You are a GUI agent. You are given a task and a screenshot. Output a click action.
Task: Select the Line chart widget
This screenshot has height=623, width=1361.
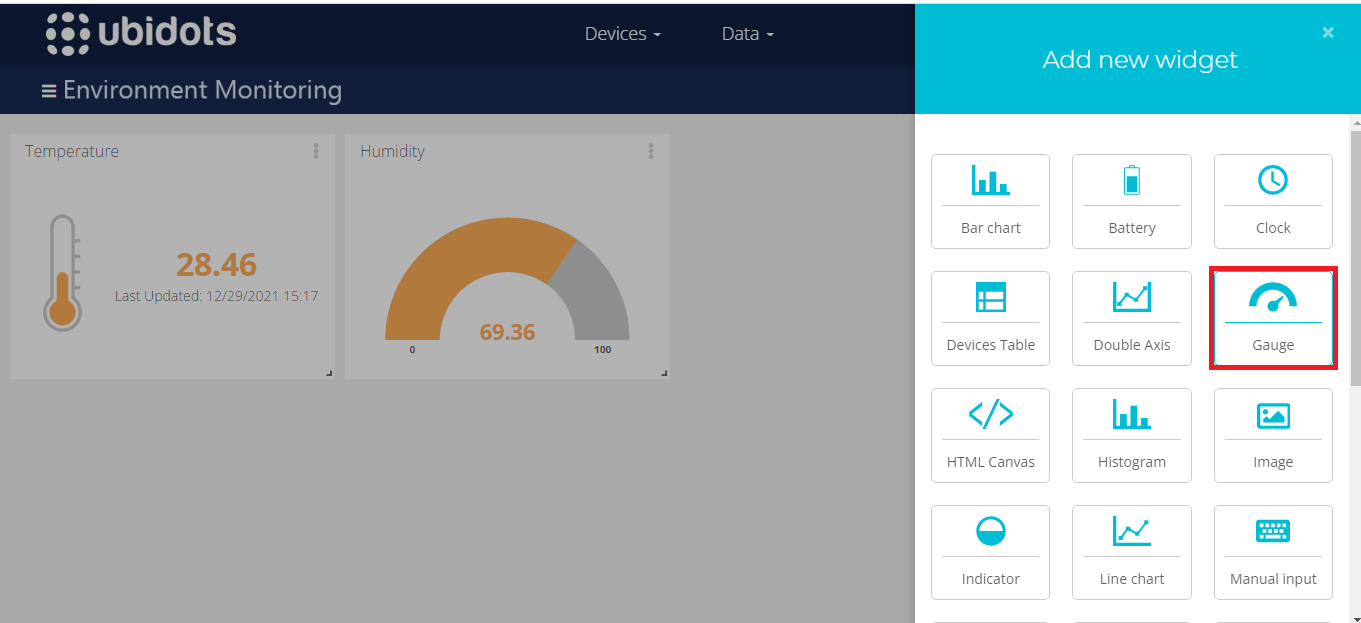tap(1131, 552)
